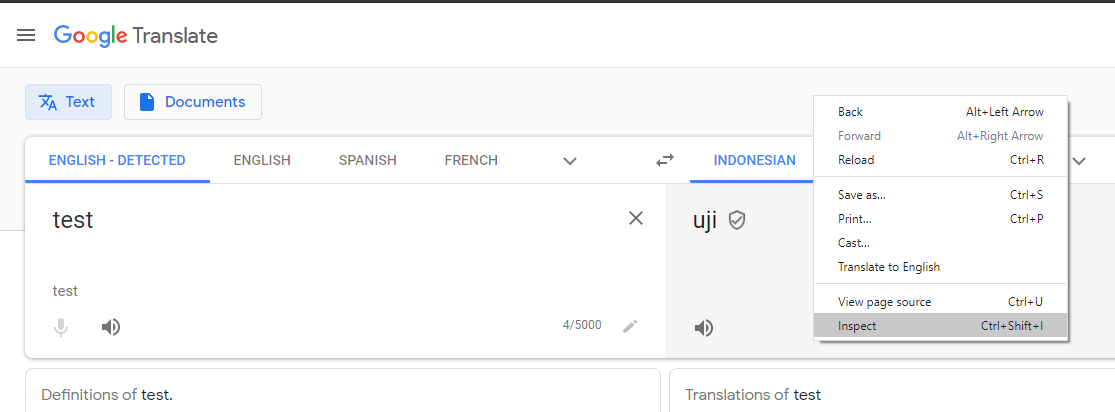Click the pencil handwriting input icon
The image size is (1115, 412).
(630, 327)
